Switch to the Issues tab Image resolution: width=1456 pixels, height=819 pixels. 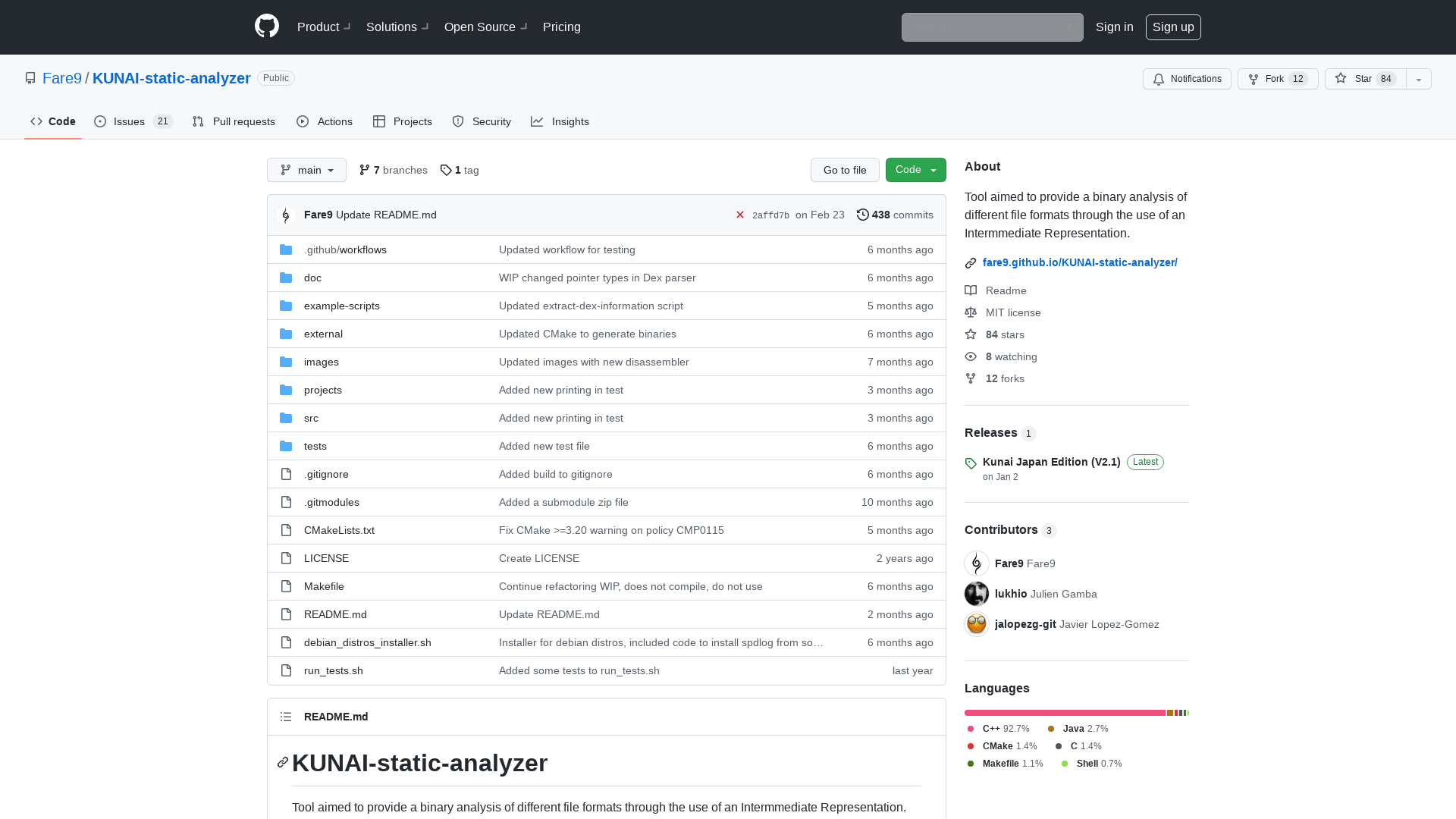tap(133, 121)
